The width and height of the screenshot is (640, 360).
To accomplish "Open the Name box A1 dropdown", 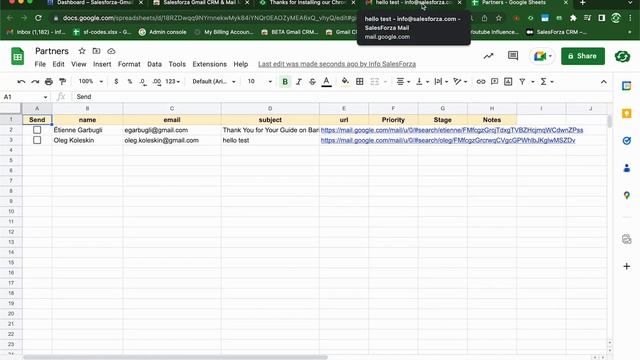I will point(45,97).
